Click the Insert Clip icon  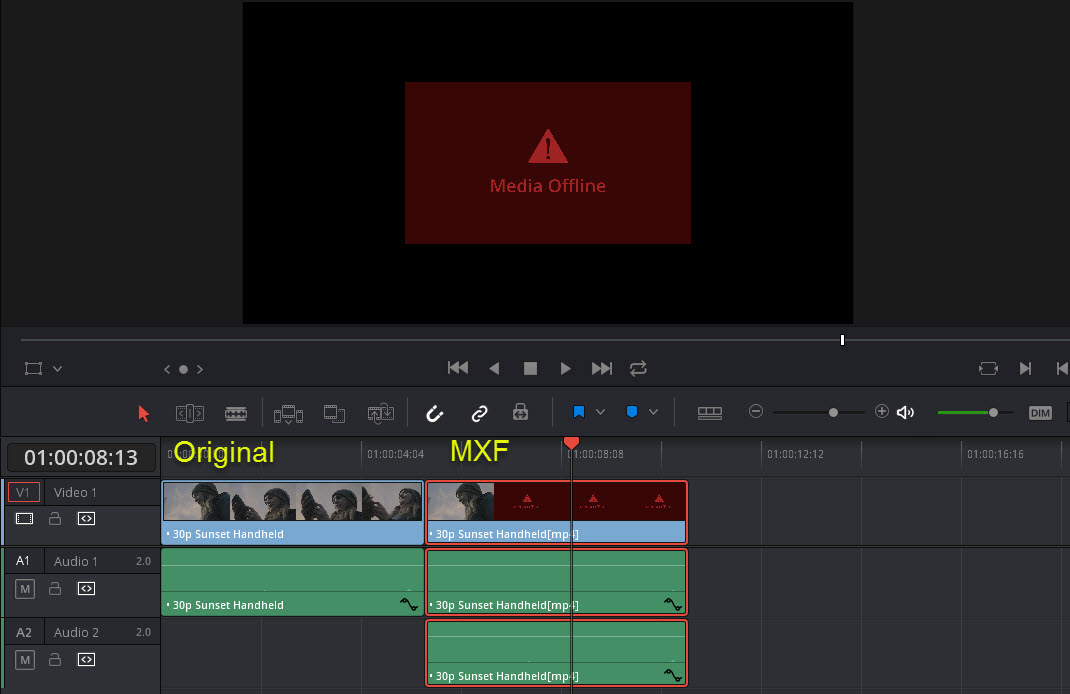point(288,412)
